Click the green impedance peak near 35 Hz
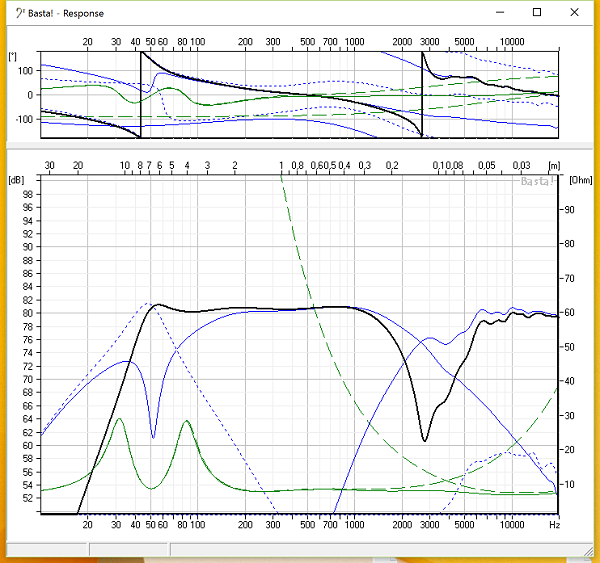Screen dimensions: 600x563 (x=120, y=419)
